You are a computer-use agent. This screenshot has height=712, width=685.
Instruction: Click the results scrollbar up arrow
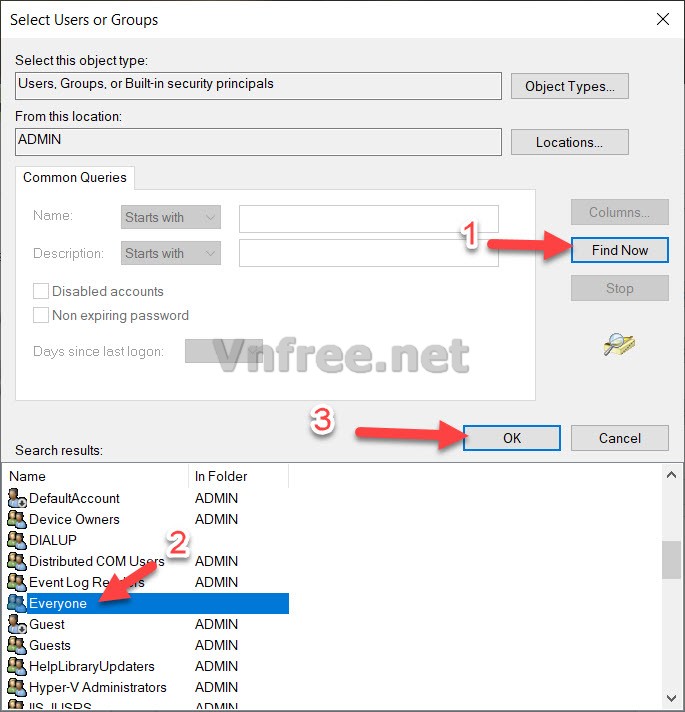pyautogui.click(x=671, y=475)
